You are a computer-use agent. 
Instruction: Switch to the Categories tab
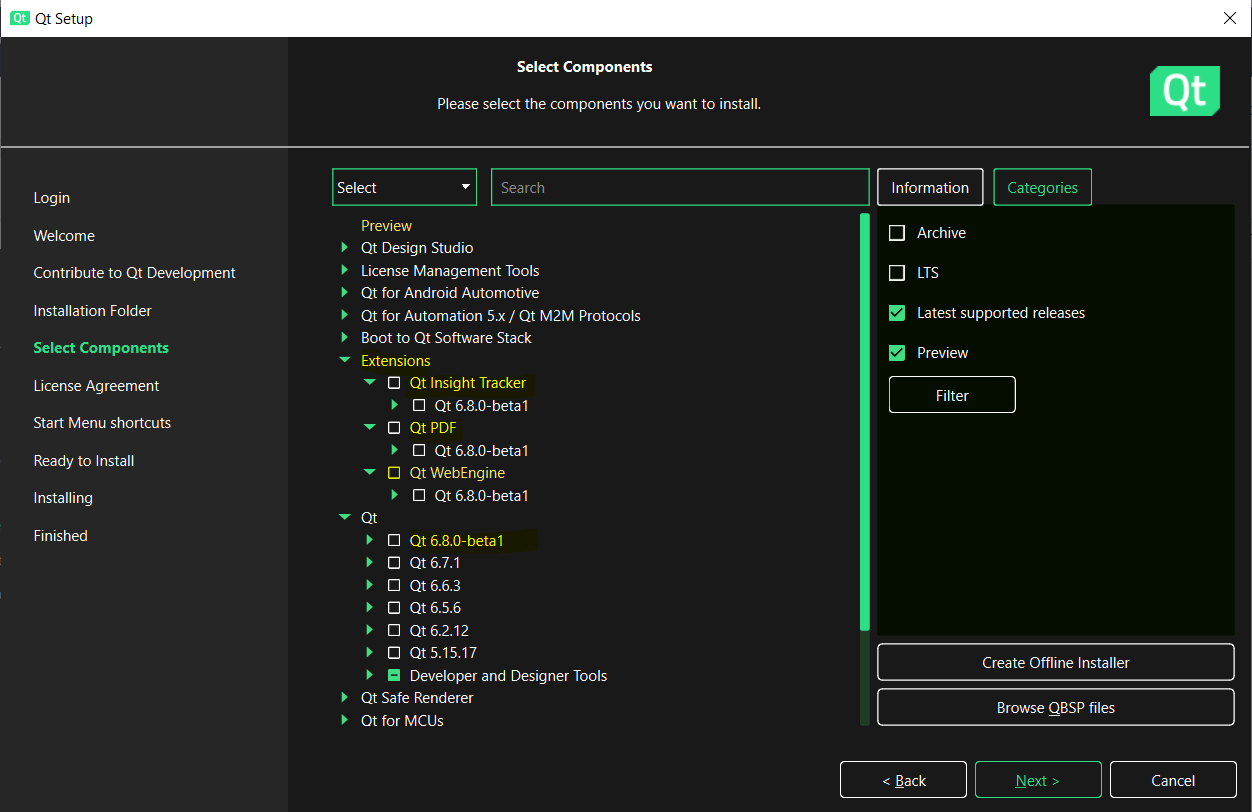[1042, 188]
